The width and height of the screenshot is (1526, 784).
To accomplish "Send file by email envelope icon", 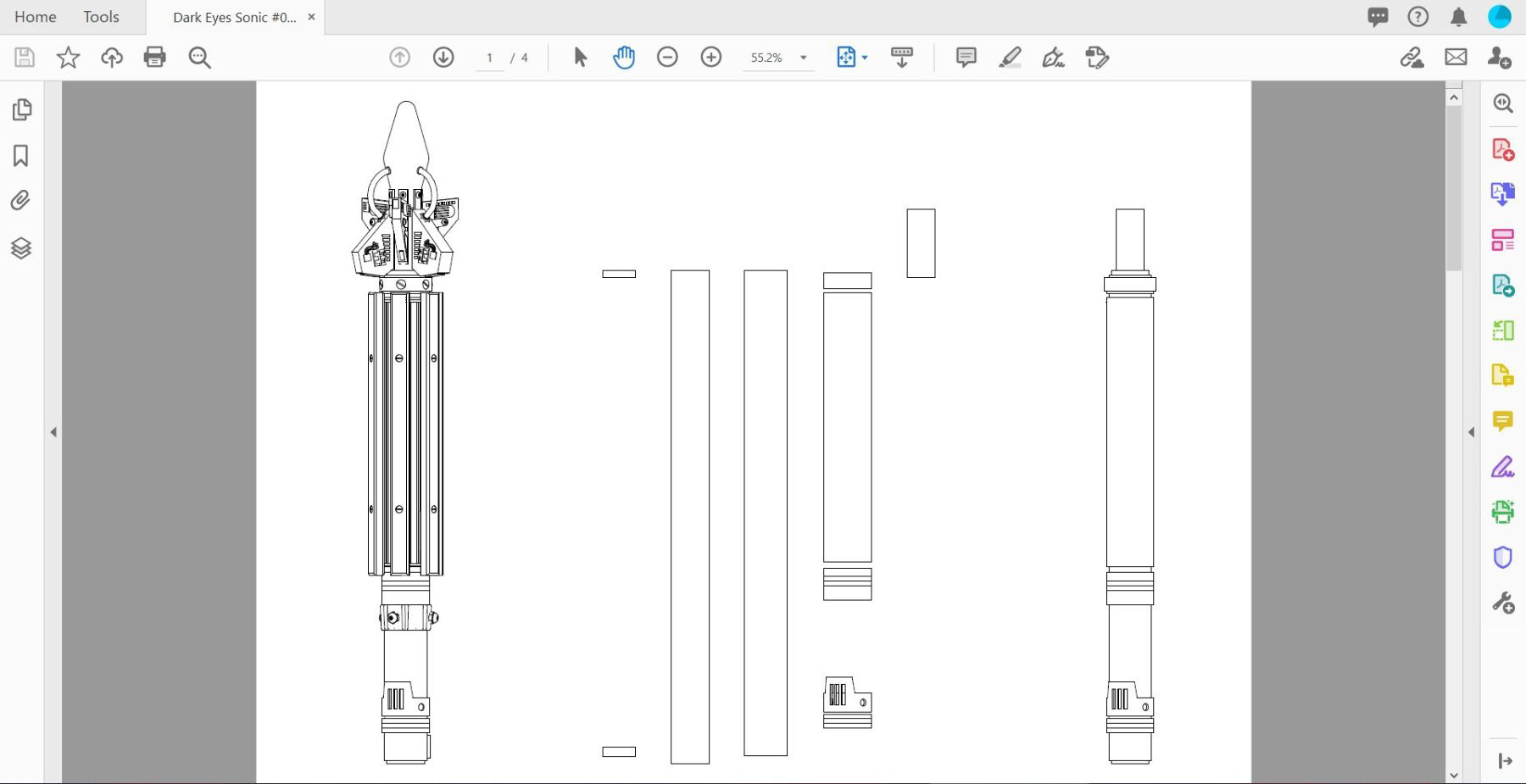I will click(x=1456, y=58).
